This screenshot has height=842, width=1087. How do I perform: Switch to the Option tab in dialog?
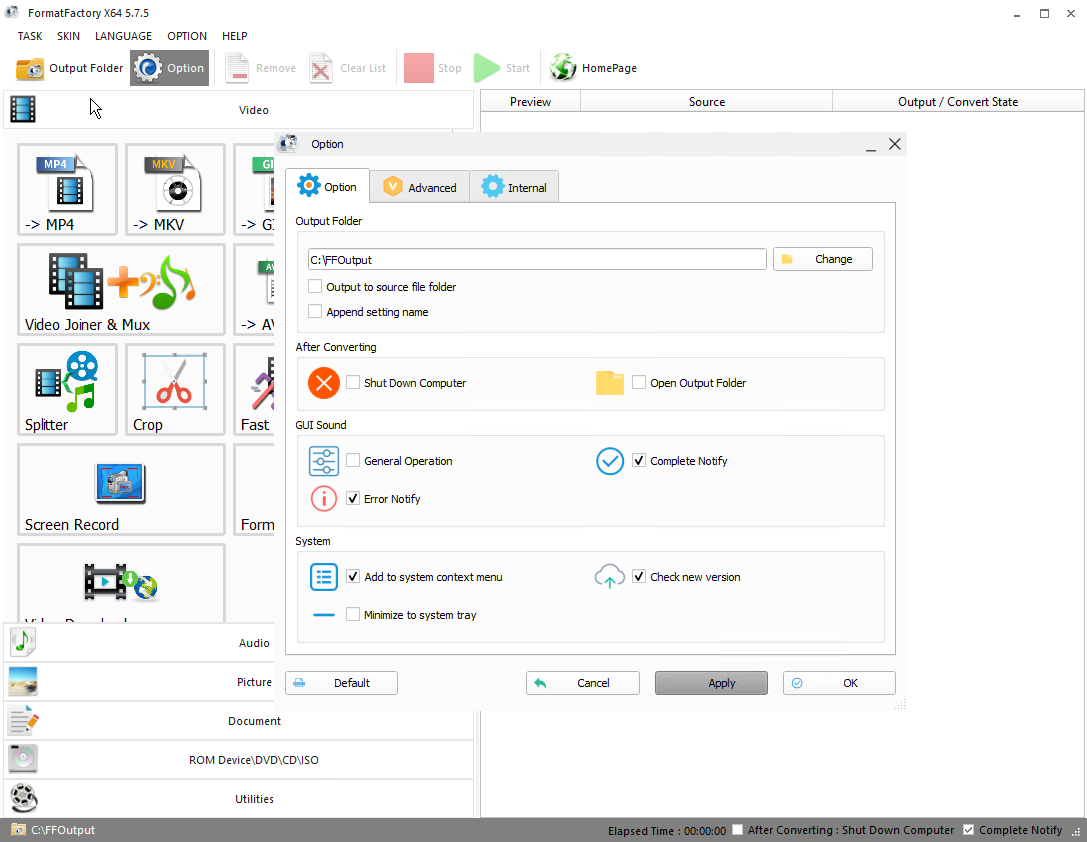point(327,186)
